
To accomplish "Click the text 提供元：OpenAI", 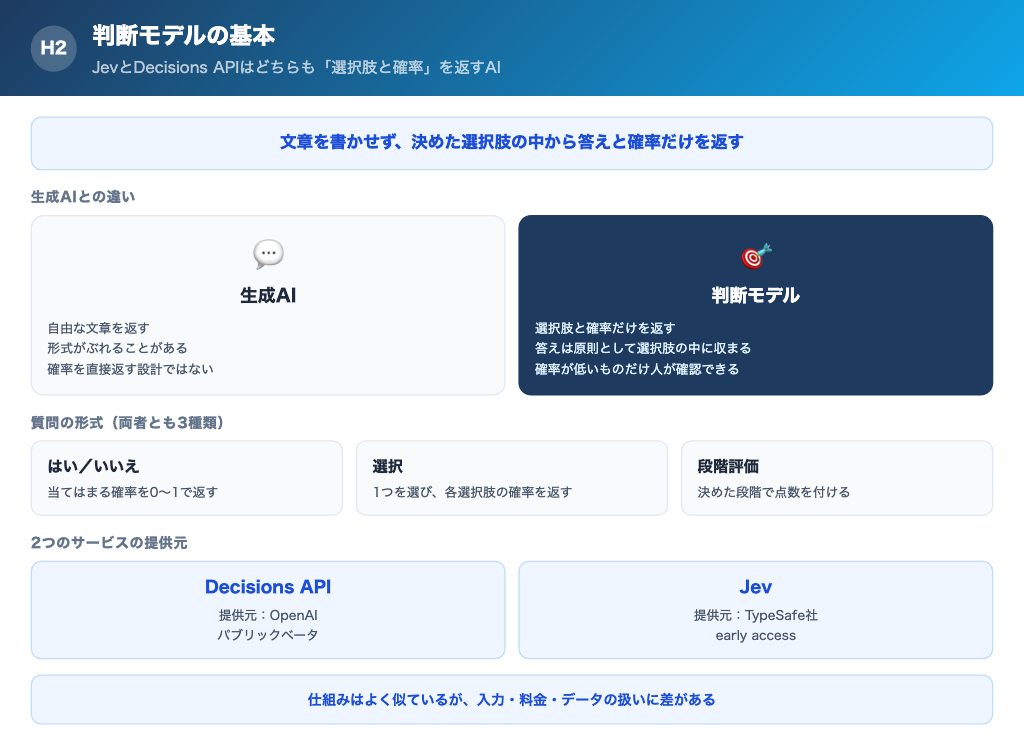I will pyautogui.click(x=268, y=615).
